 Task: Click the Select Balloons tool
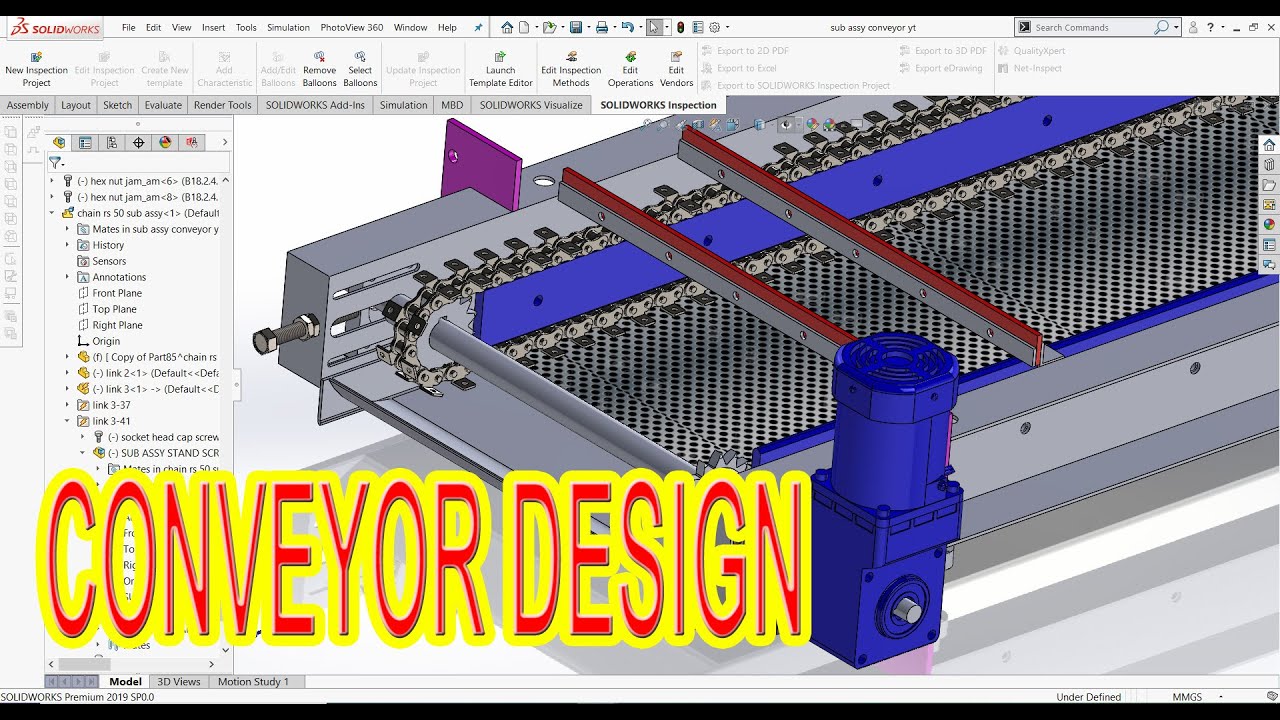click(360, 69)
